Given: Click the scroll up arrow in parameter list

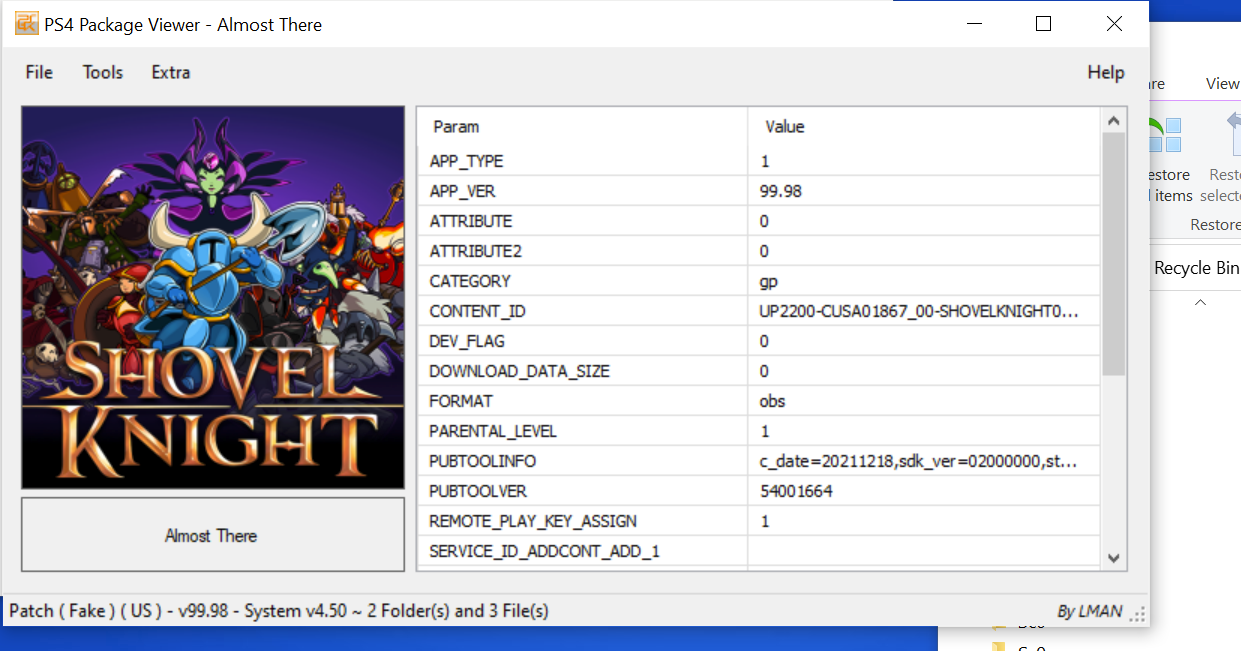Looking at the screenshot, I should (1113, 121).
